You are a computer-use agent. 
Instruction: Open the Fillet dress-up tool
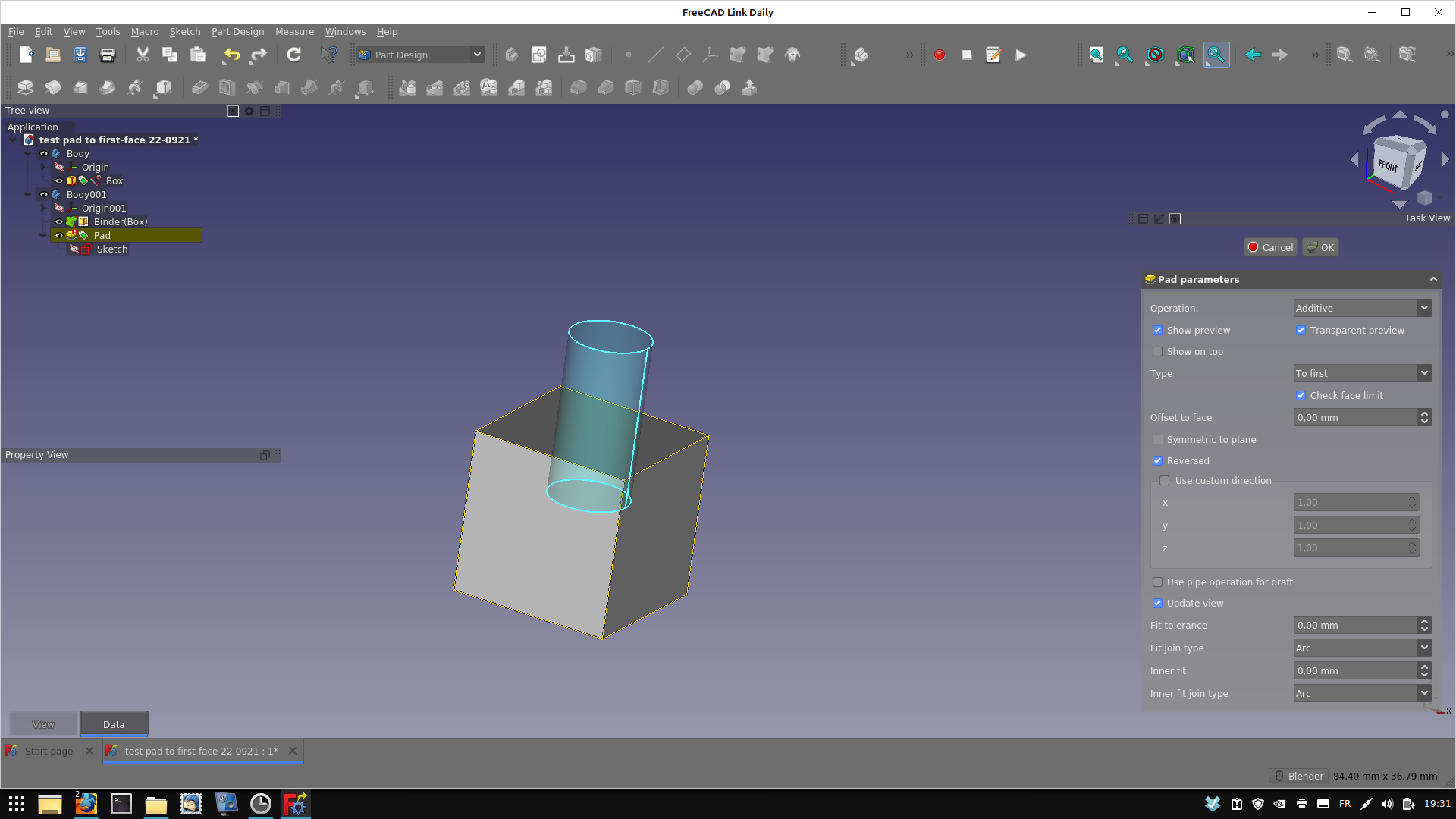pyautogui.click(x=578, y=87)
